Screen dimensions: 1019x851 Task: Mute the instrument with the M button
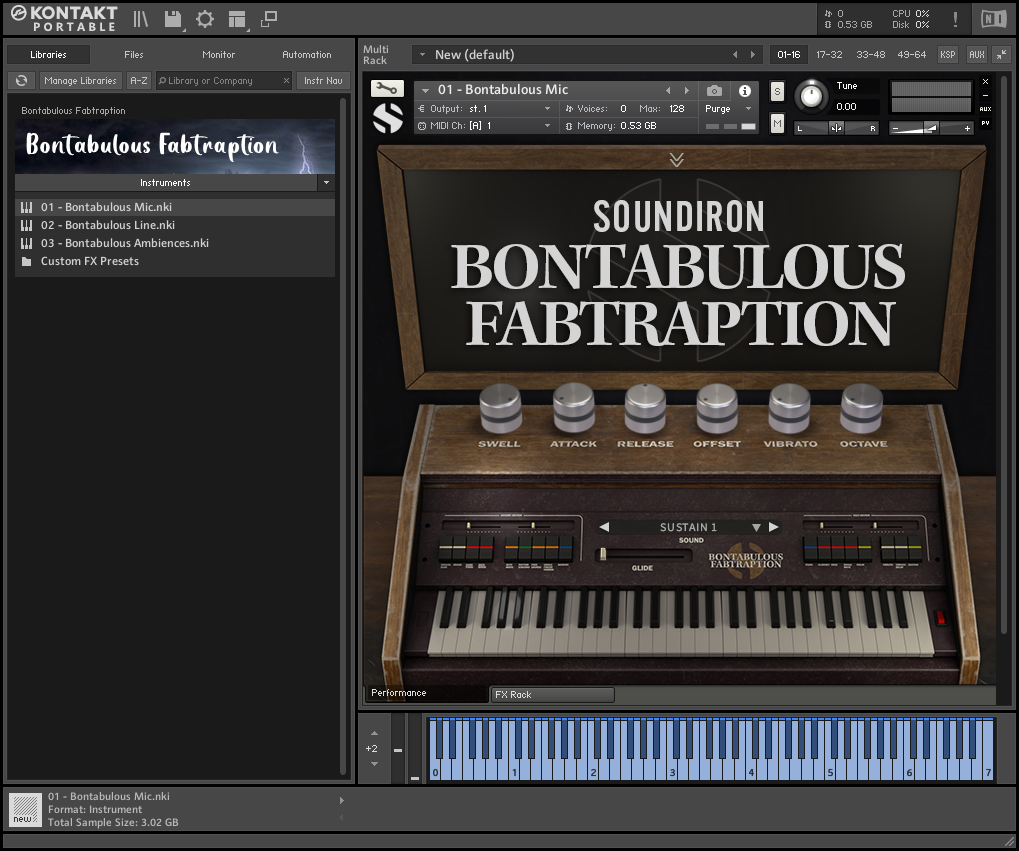(777, 123)
